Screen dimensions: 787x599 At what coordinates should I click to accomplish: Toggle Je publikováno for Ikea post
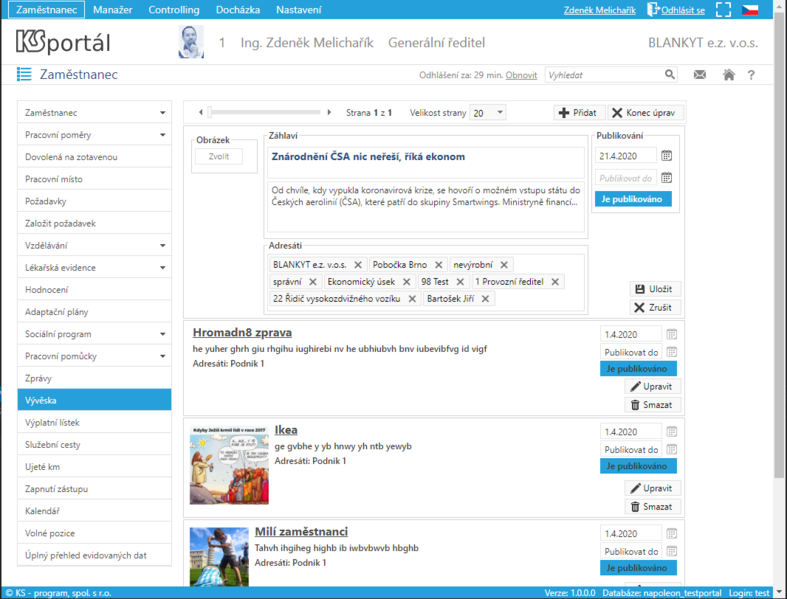(638, 466)
